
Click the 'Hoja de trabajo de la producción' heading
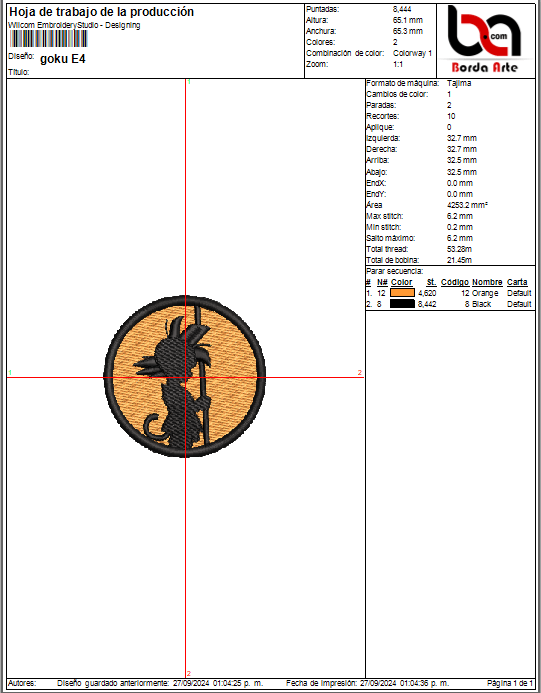(102, 11)
